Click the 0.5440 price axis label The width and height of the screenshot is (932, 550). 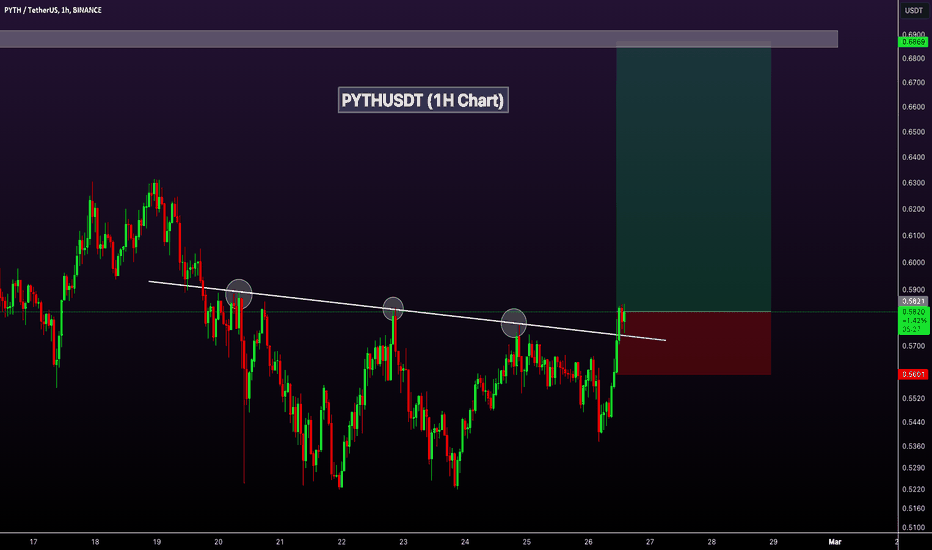[914, 422]
